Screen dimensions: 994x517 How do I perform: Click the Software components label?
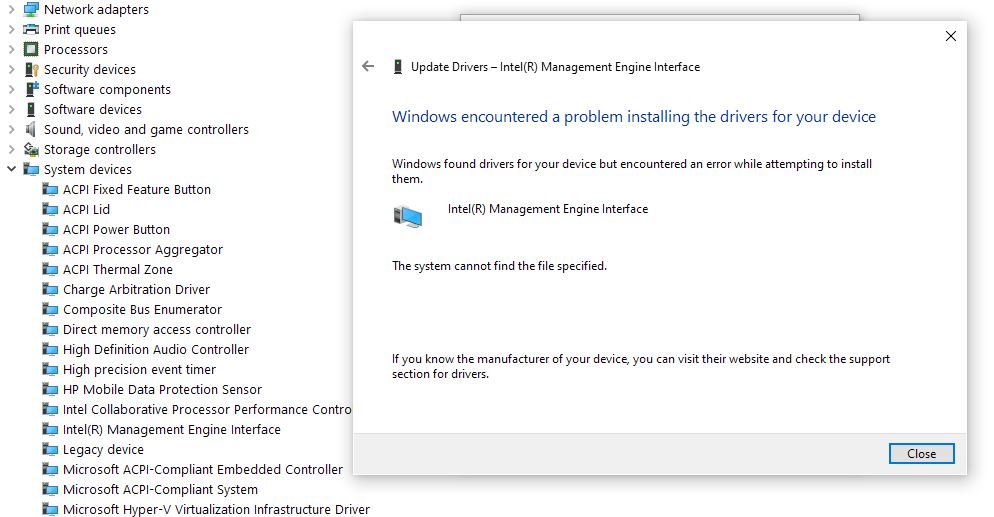tap(107, 89)
